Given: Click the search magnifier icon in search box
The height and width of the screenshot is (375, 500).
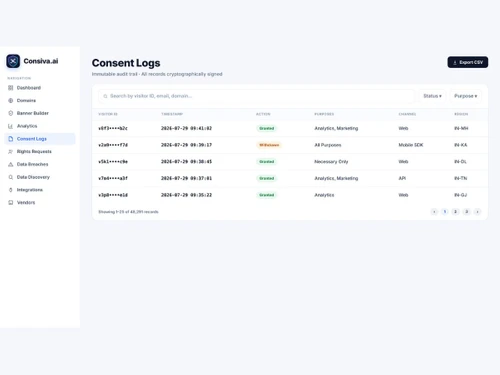Looking at the screenshot, I should (105, 96).
